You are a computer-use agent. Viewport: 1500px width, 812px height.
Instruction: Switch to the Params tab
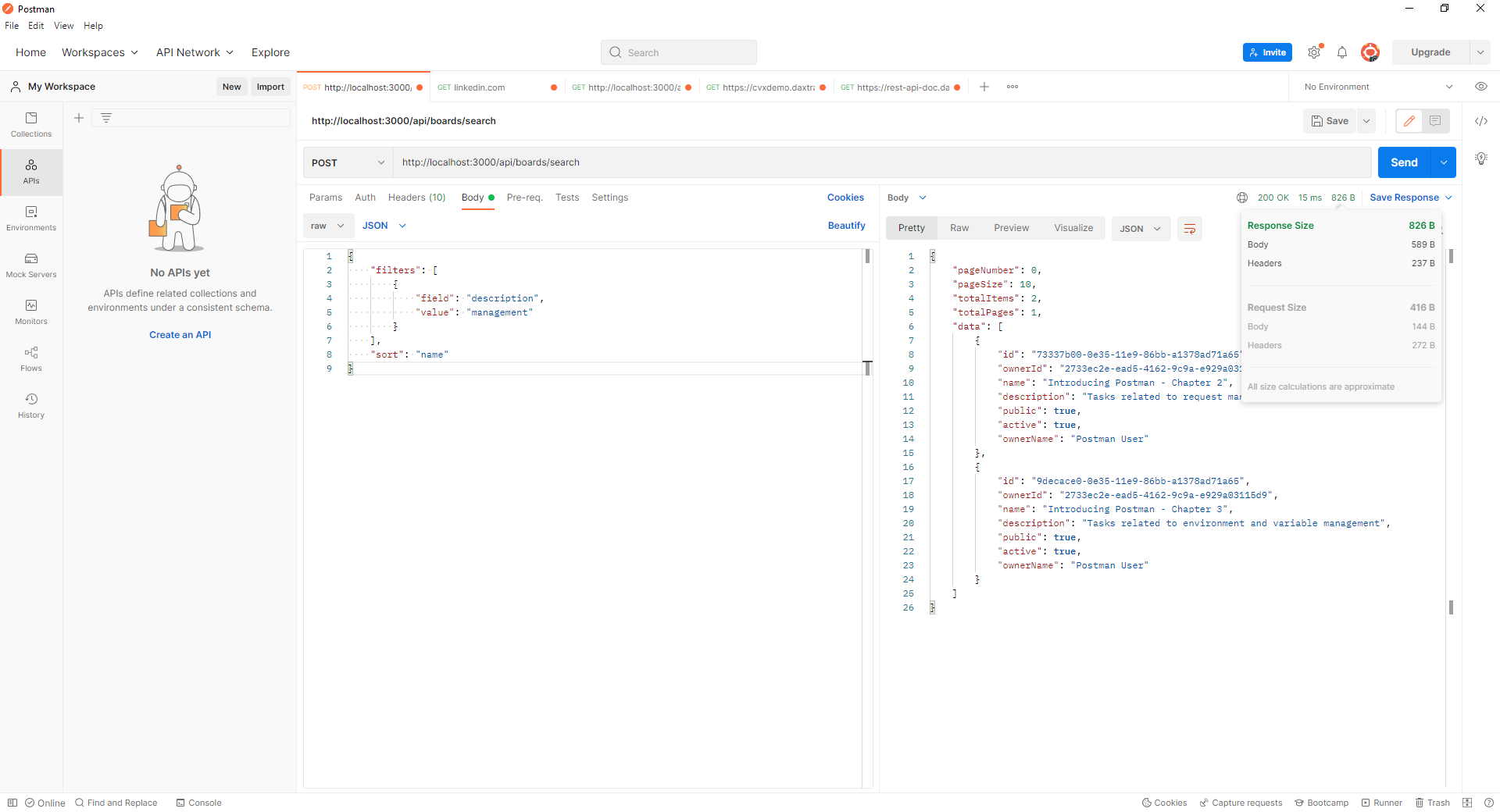326,198
